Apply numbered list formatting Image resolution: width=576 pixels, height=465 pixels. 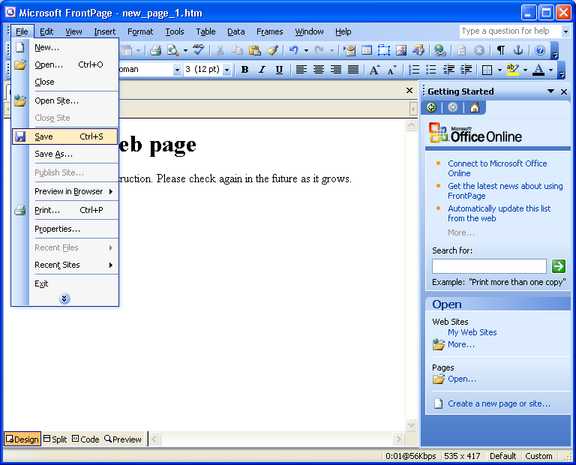pyautogui.click(x=414, y=69)
